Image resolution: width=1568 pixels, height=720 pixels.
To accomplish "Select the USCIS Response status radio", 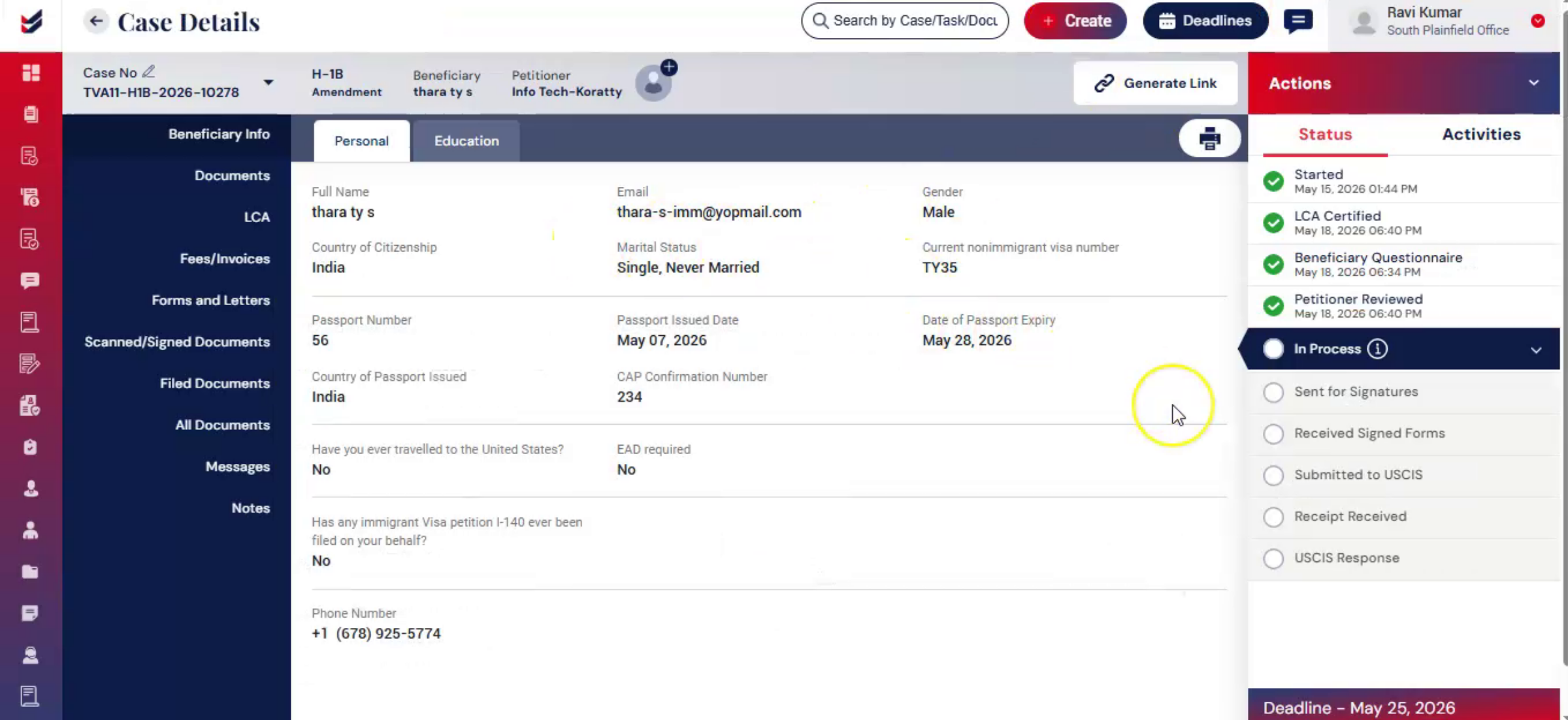I will 1273,559.
